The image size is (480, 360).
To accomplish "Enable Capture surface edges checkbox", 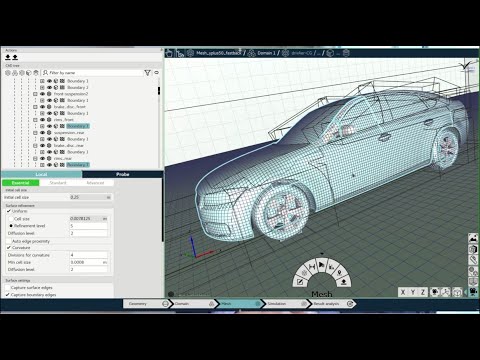I will 8,287.
